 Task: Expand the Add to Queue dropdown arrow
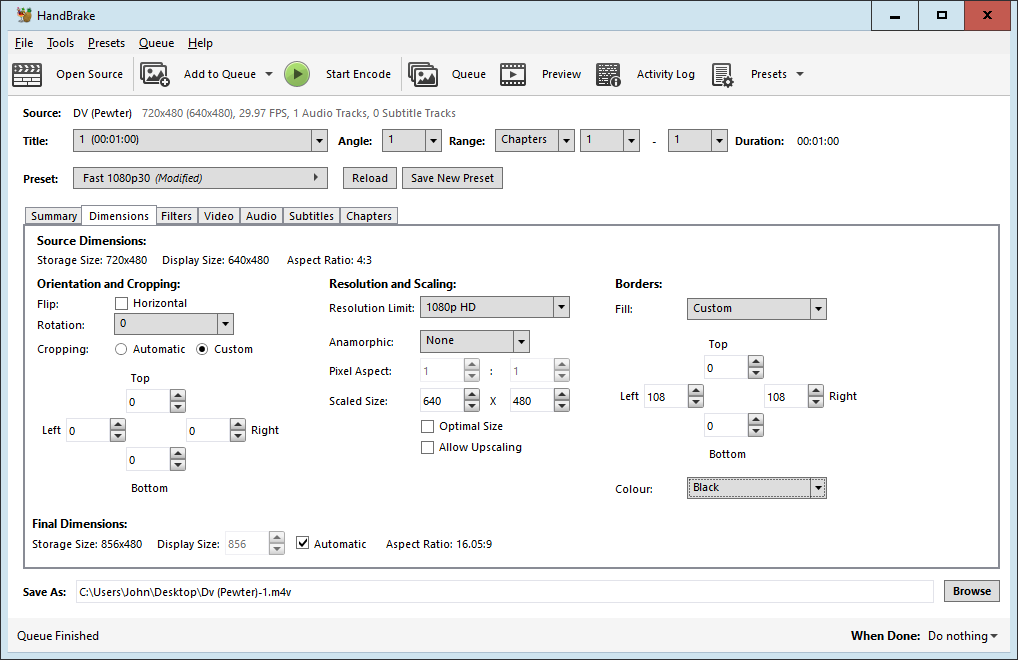tap(269, 74)
